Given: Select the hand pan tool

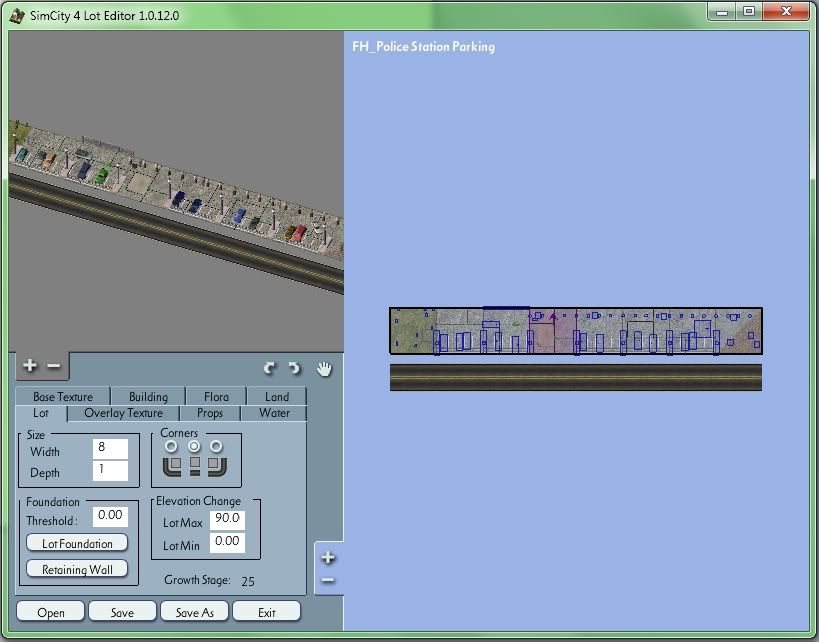Looking at the screenshot, I should click(x=324, y=369).
